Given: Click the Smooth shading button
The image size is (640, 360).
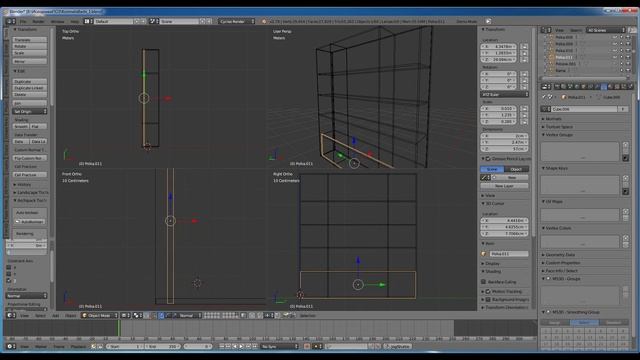Looking at the screenshot, I should (x=21, y=127).
